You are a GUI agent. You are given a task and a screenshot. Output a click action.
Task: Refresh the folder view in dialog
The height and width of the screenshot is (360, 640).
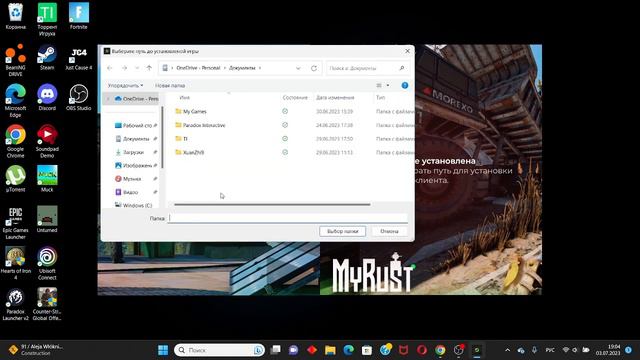[x=314, y=68]
